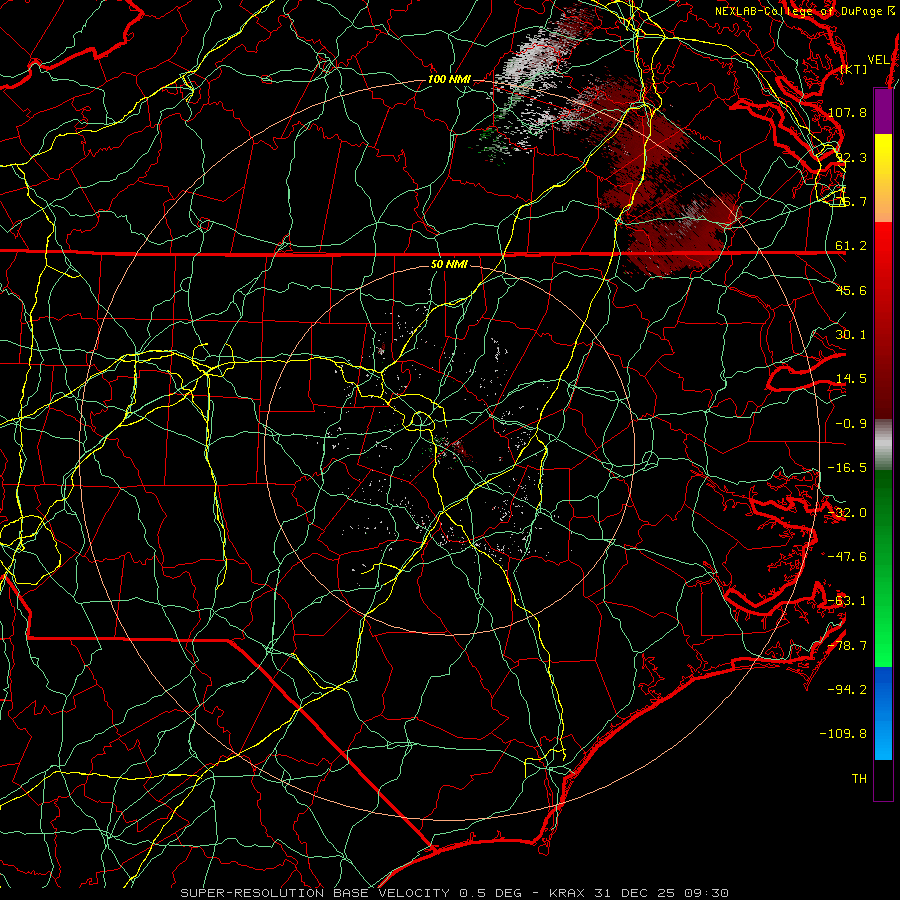The height and width of the screenshot is (900, 900).
Task: Click the 100 NMI range ring label
Action: point(449,79)
